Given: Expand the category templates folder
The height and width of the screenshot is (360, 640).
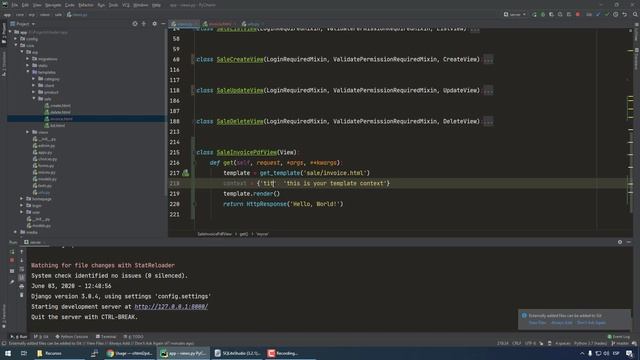Looking at the screenshot, I should (x=33, y=79).
